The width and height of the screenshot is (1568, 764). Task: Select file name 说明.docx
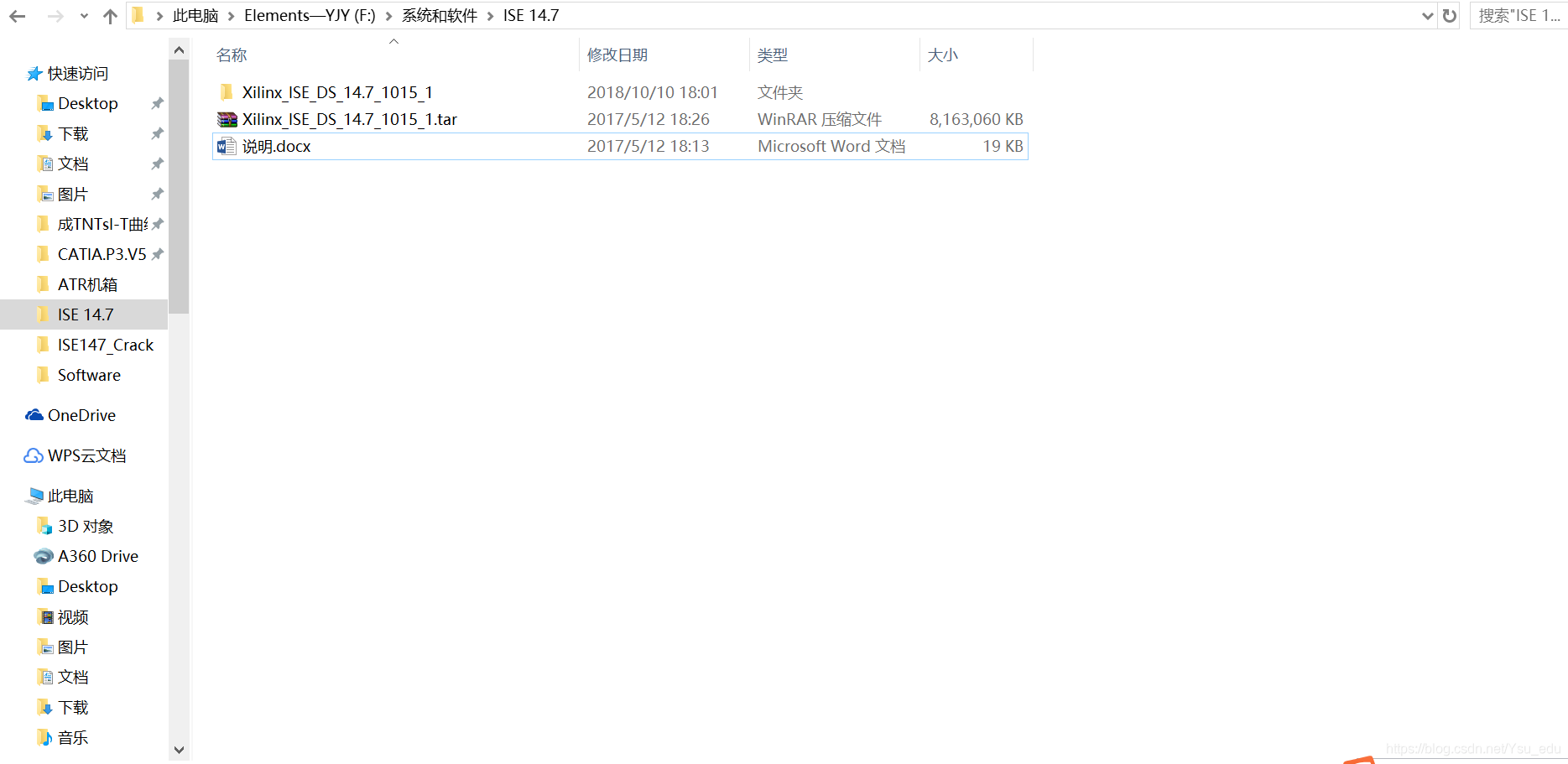point(276,146)
